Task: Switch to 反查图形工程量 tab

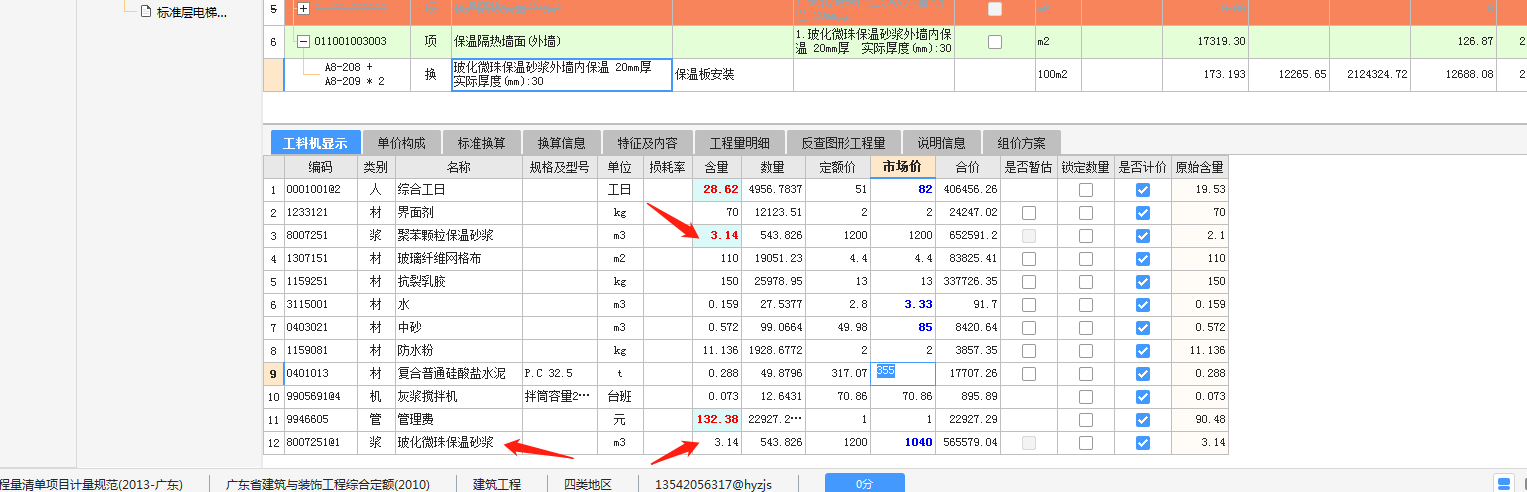Action: coord(844,142)
